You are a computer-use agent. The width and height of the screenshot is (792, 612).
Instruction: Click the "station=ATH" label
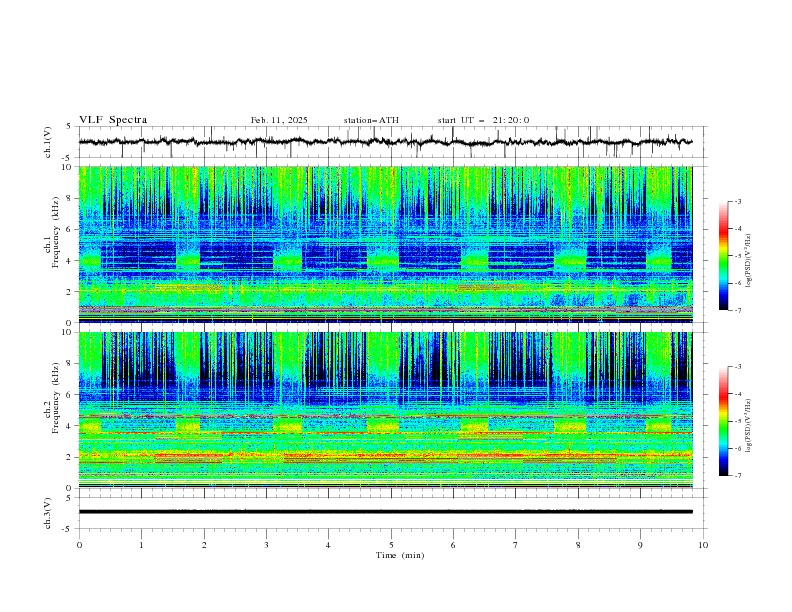(x=371, y=120)
